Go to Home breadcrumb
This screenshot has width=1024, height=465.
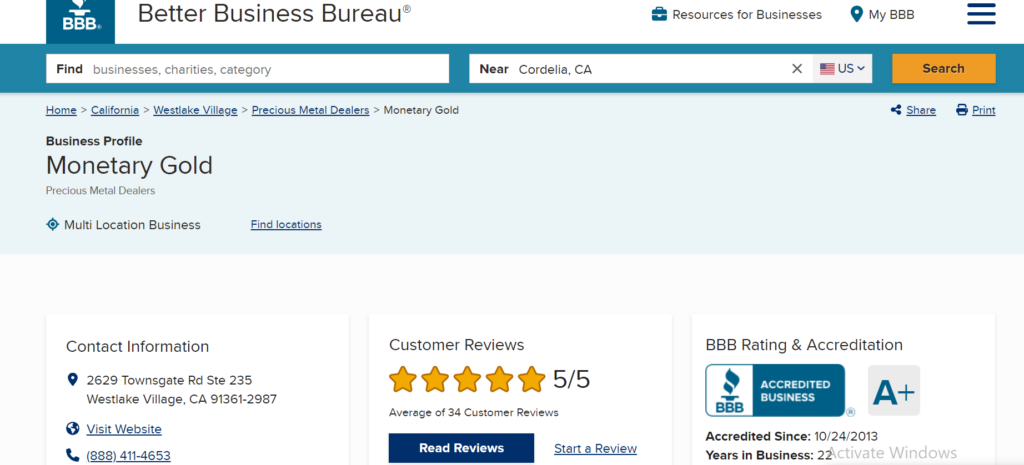61,110
